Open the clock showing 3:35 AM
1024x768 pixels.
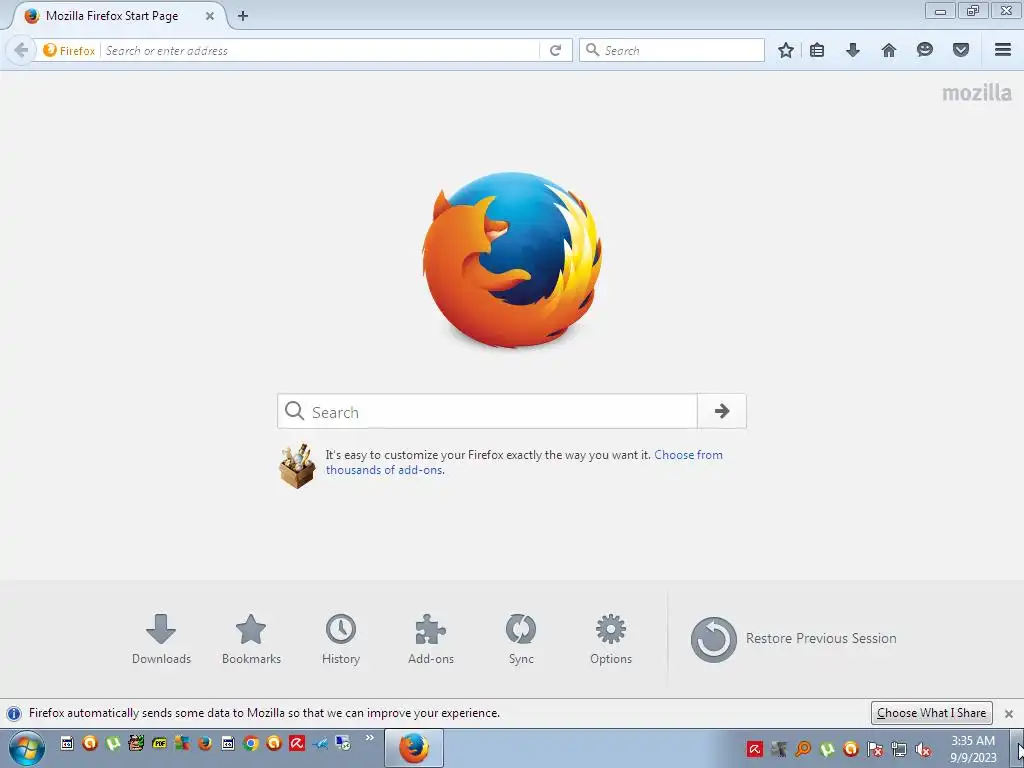click(973, 749)
